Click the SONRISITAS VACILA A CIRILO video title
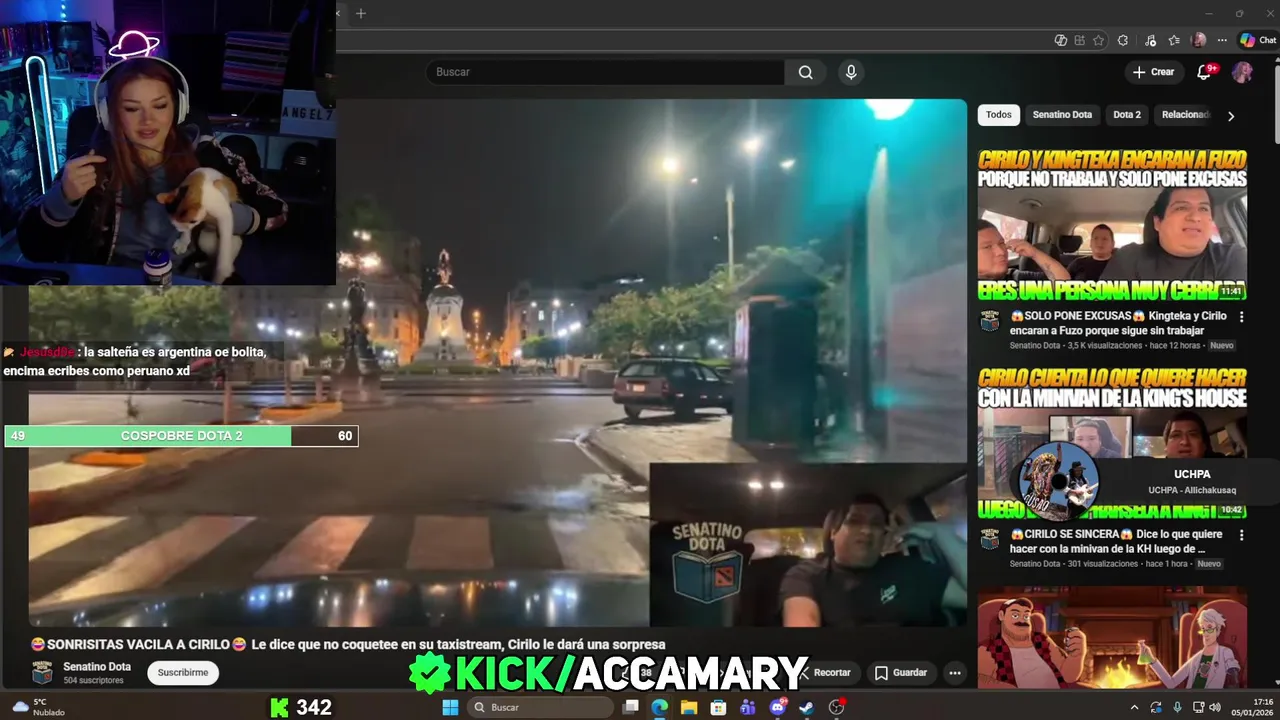This screenshot has height=720, width=1280. click(x=348, y=644)
